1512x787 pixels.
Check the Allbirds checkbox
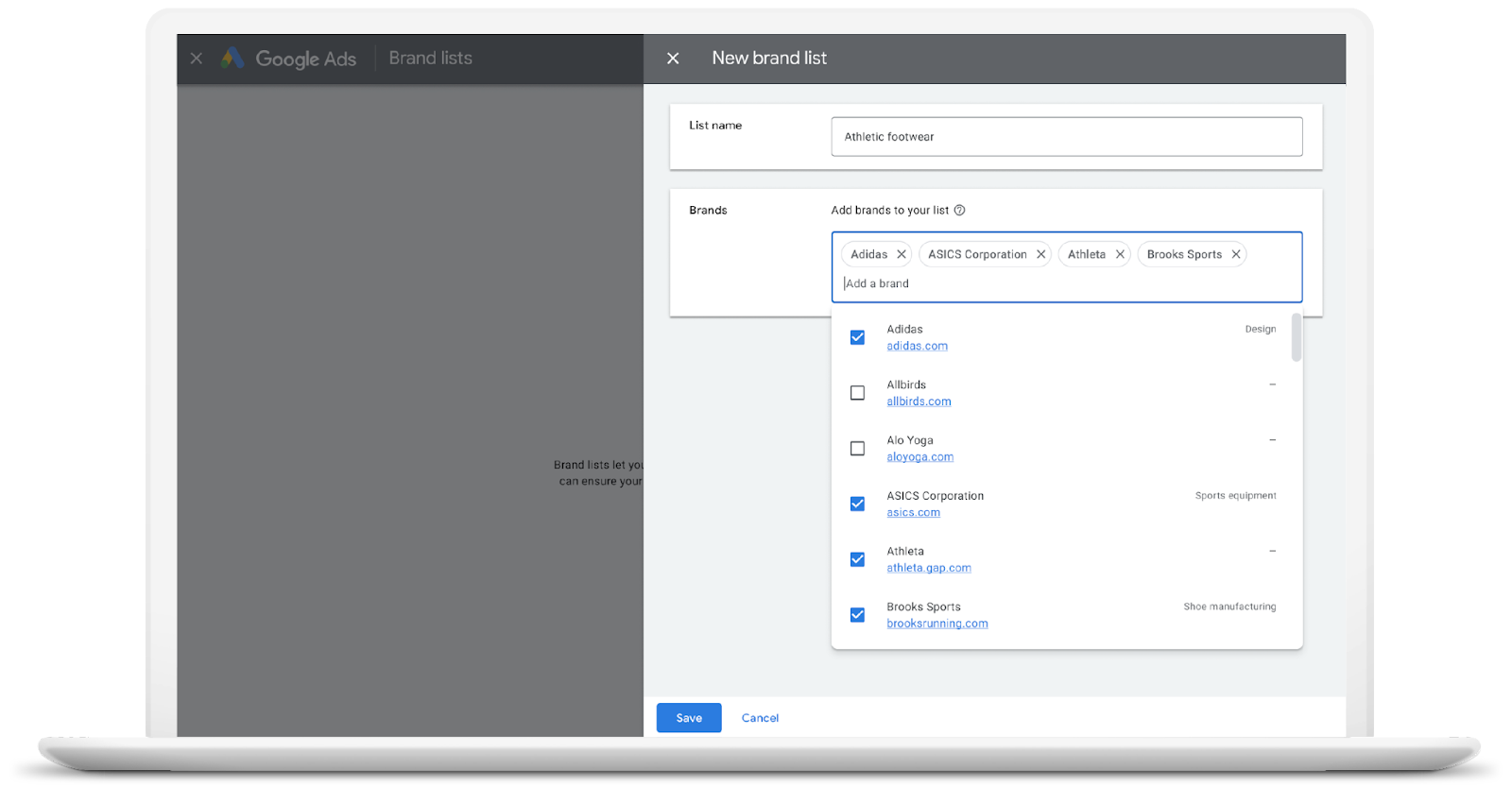[857, 393]
